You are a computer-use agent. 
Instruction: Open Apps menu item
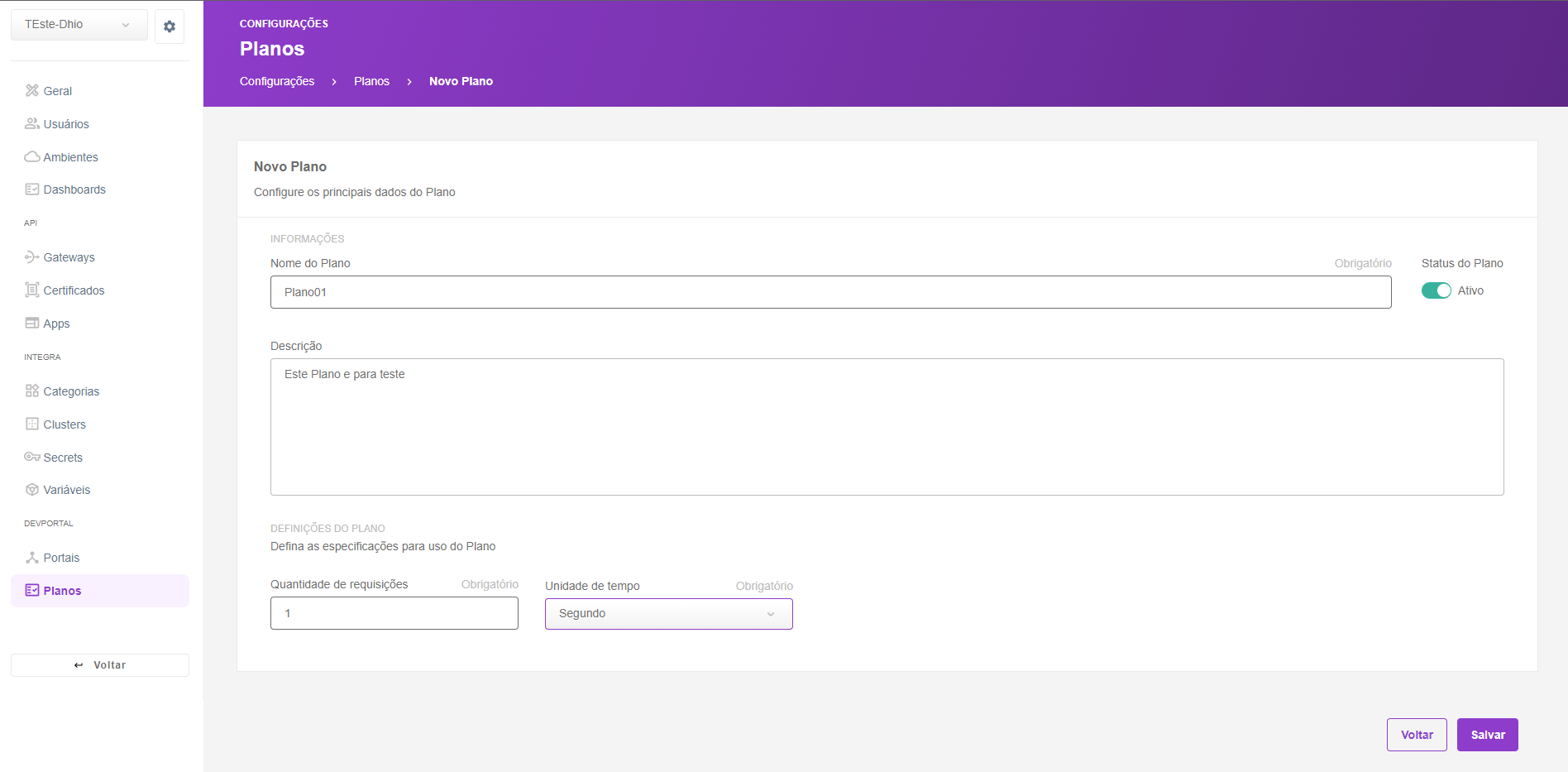click(100, 324)
